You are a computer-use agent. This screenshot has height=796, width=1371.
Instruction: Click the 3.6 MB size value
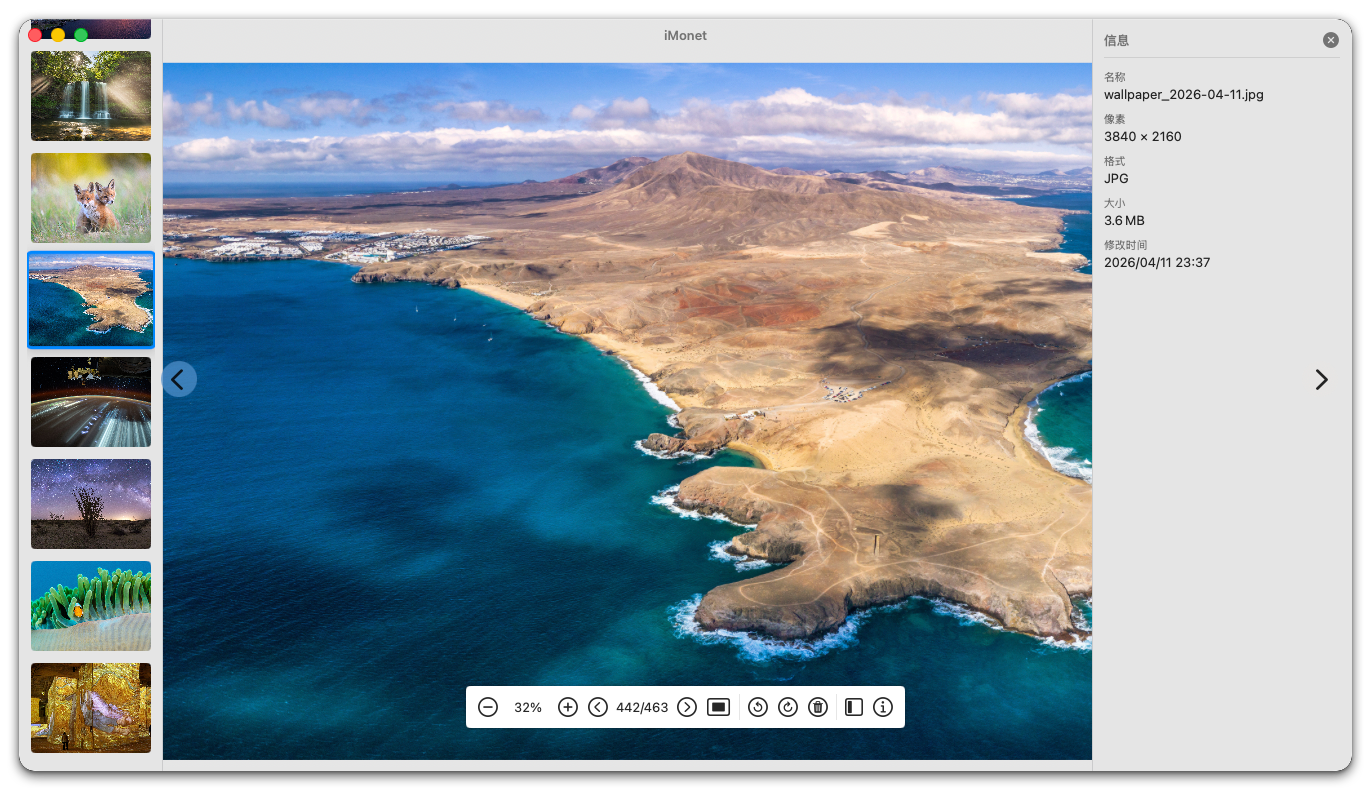point(1124,221)
